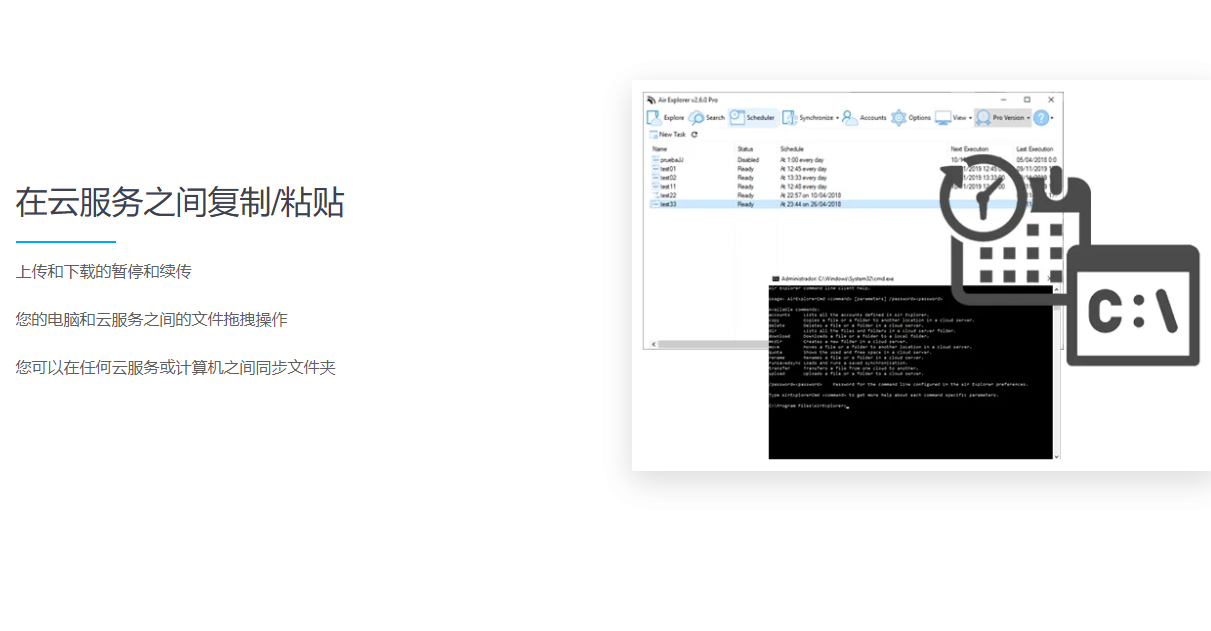Viewport: 1211px width, 631px height.
Task: Click 'At 12:48 every day' schedule cell
Action: 803,186
